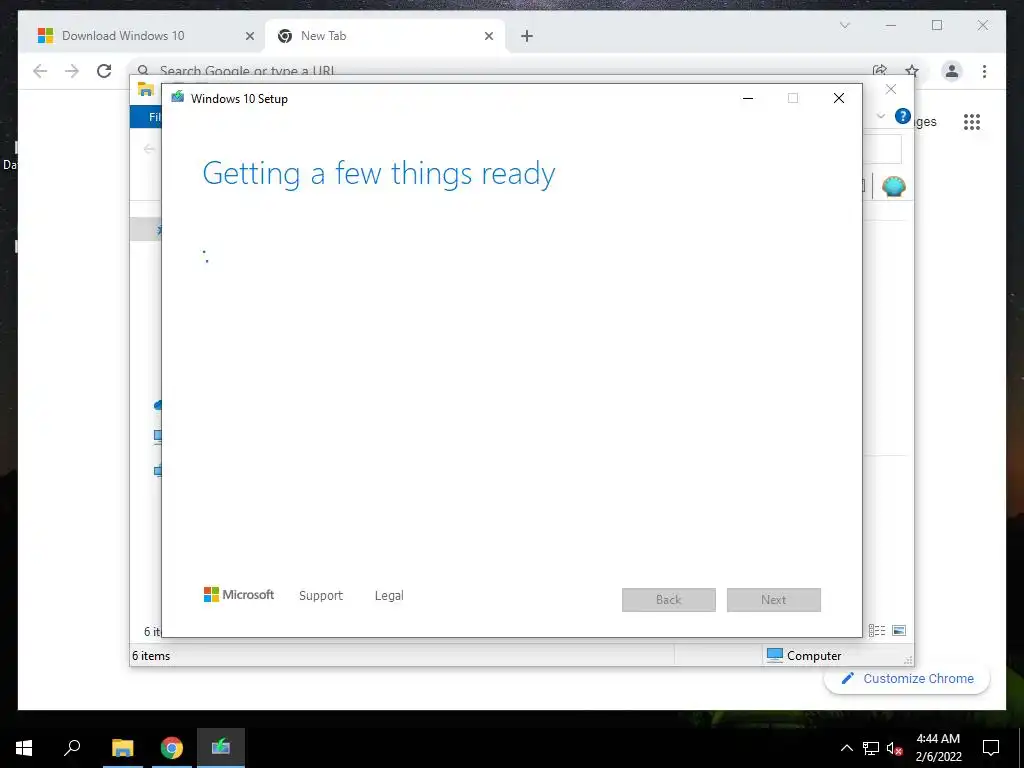Screen dimensions: 1024x768
Task: Click the Windows 10 Setup title bar icon
Action: [x=178, y=98]
